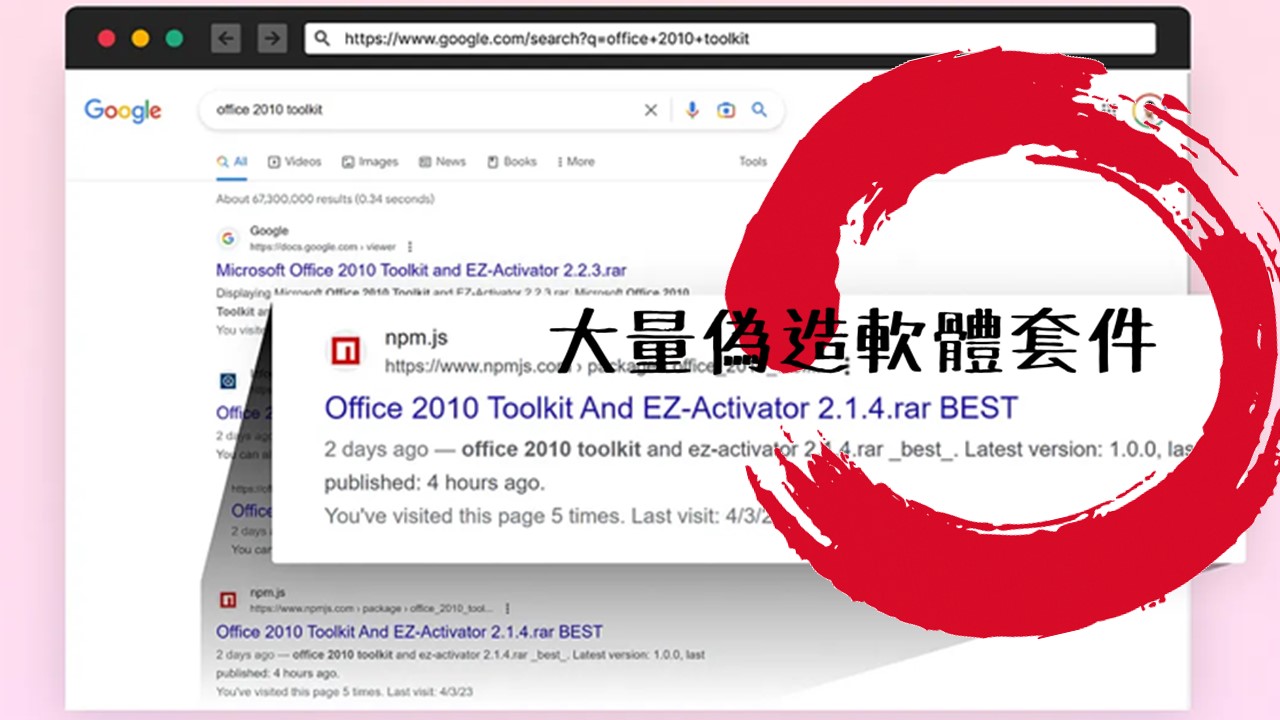Click the Google favicon of first result

[x=228, y=238]
